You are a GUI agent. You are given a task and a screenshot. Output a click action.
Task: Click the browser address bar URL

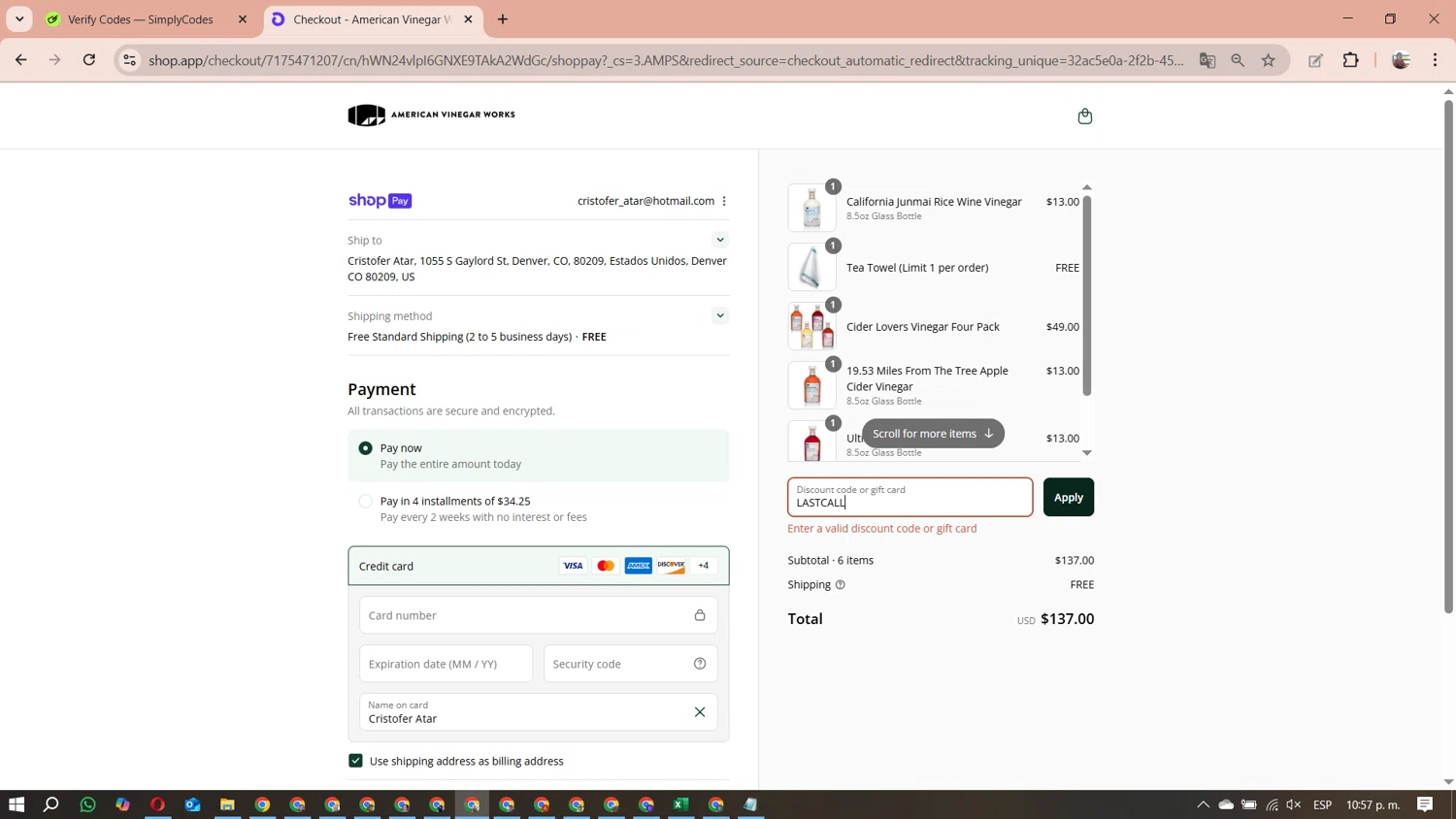click(666, 60)
